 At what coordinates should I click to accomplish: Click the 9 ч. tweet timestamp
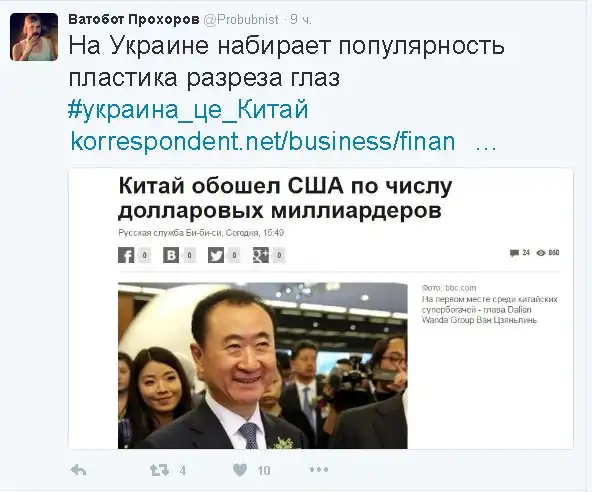[x=301, y=20]
